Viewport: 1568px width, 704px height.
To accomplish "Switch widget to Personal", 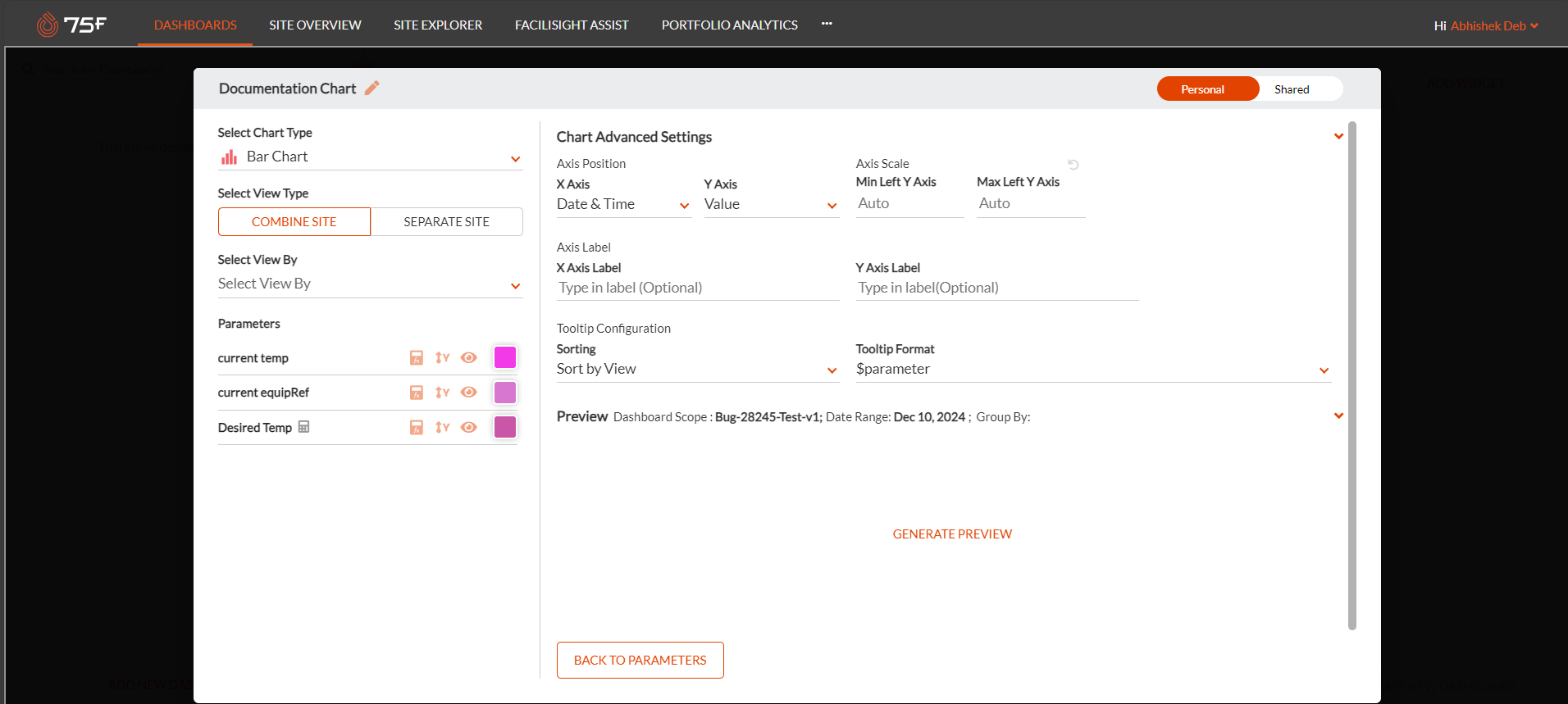I will (1207, 89).
